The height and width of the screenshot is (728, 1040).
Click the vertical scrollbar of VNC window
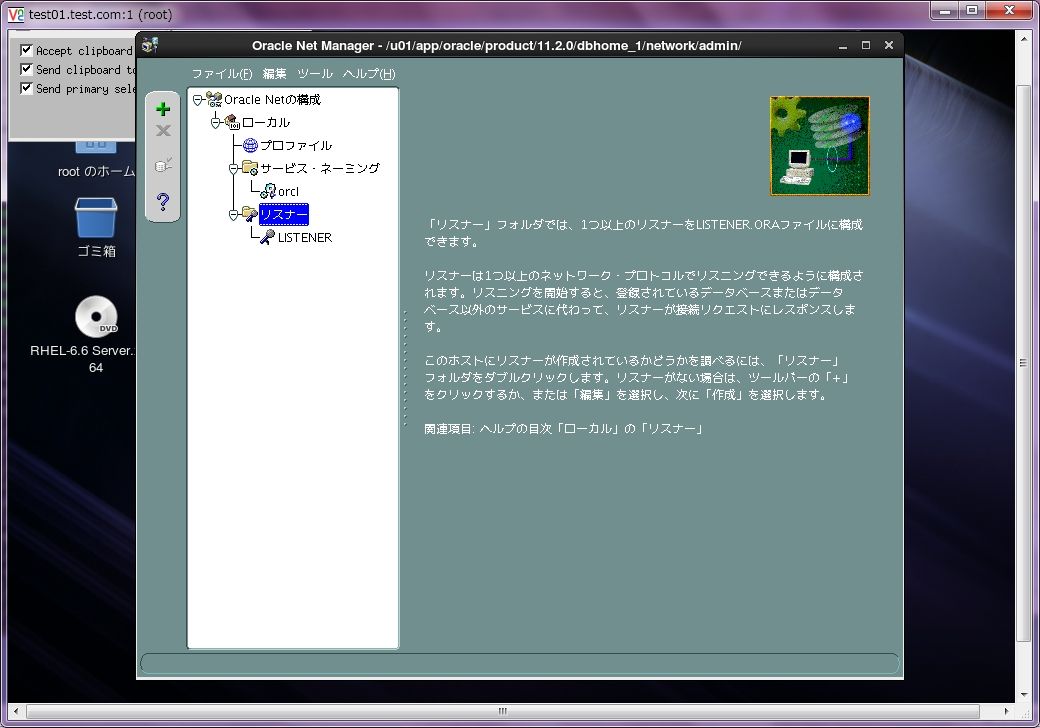1023,363
